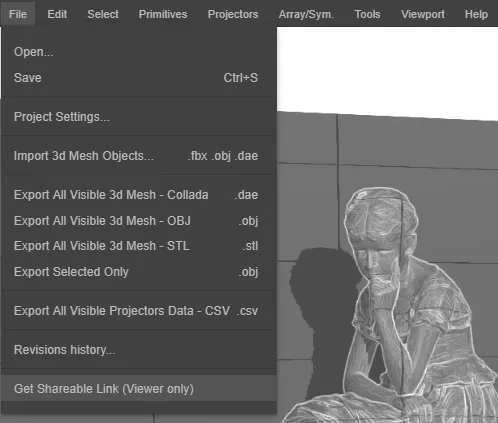Open the Tools menu
The height and width of the screenshot is (423, 498).
coord(367,14)
